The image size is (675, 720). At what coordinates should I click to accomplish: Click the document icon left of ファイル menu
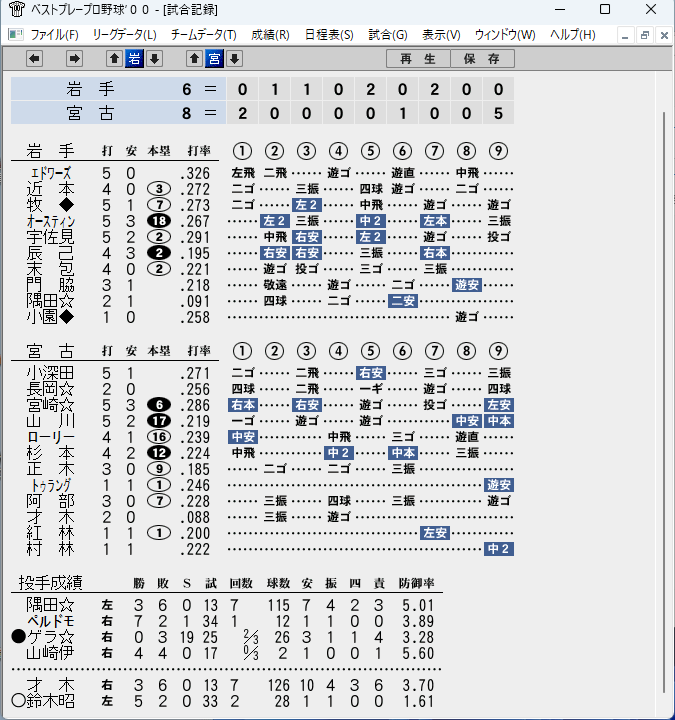coord(16,34)
